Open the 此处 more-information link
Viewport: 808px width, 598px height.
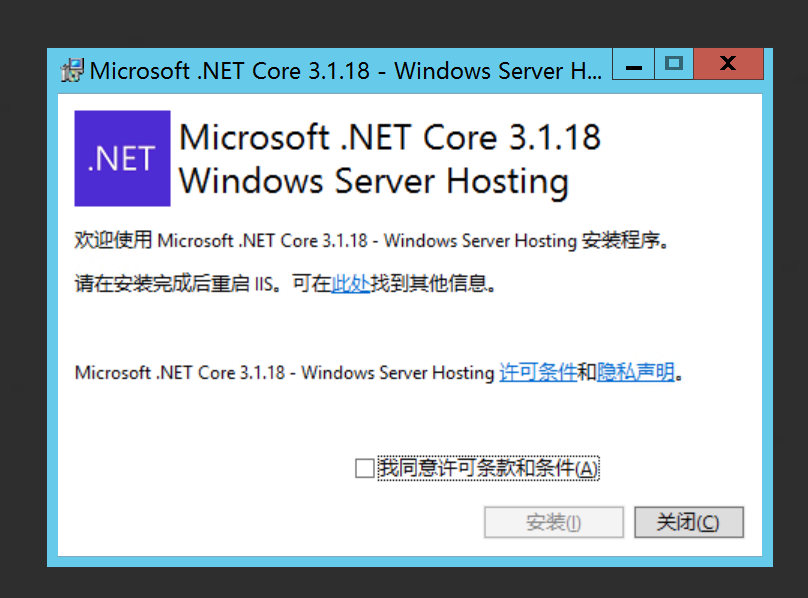click(x=350, y=284)
